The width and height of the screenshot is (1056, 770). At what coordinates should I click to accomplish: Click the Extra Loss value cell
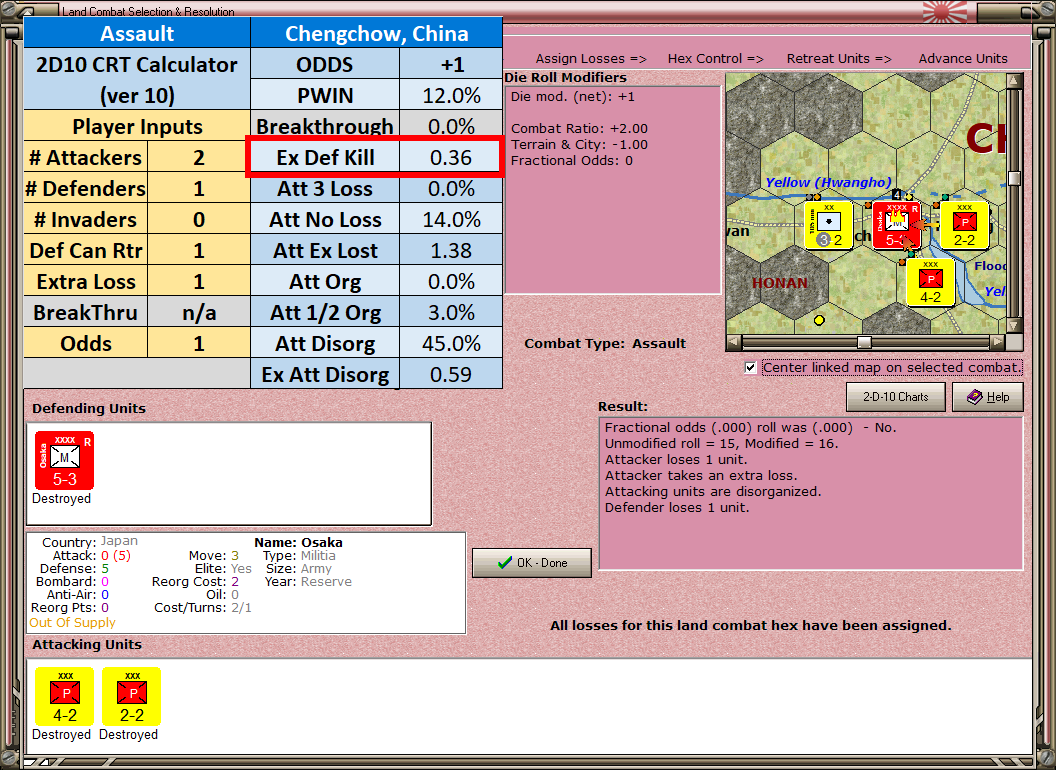[199, 281]
